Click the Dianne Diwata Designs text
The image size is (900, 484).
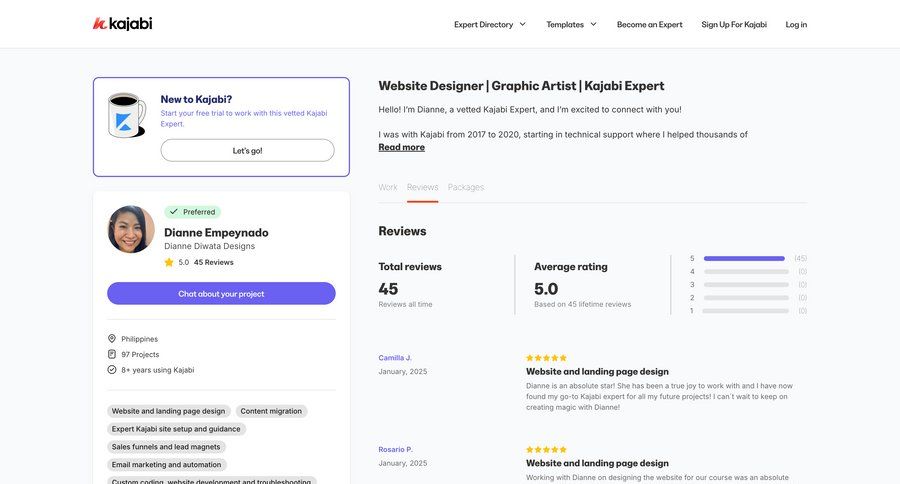click(210, 246)
